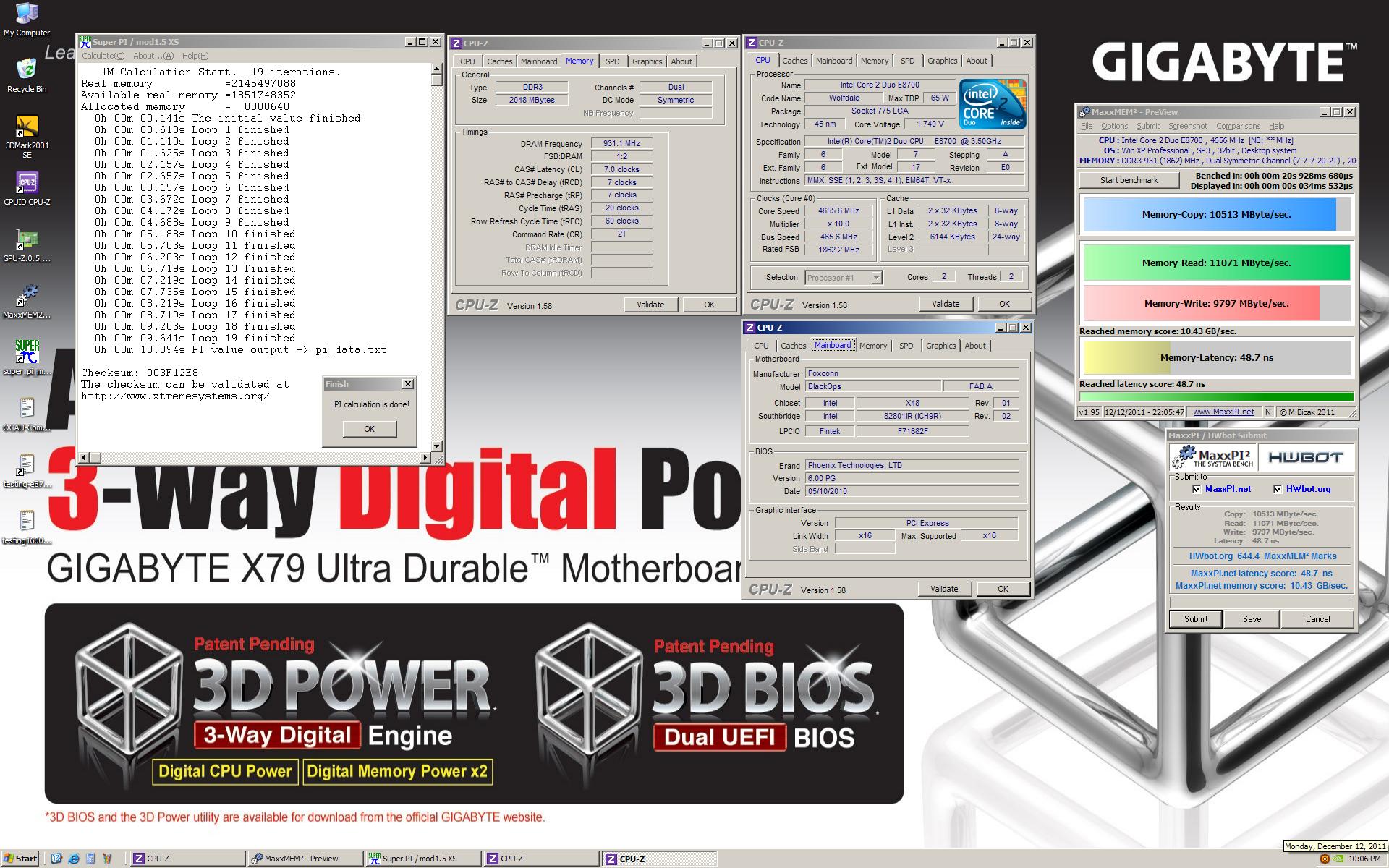Click the N status indicator in MaxxMEM

pos(1268,412)
